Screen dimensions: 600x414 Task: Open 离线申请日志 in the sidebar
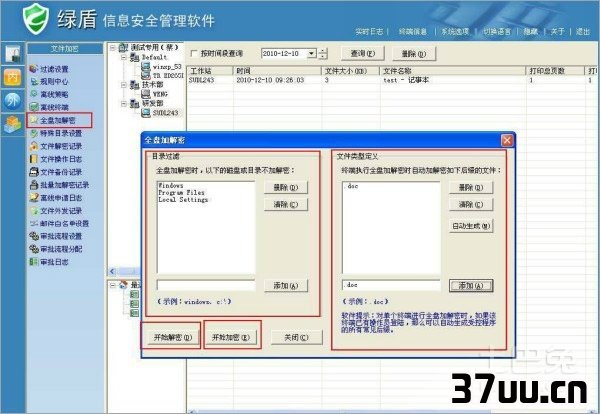pyautogui.click(x=56, y=198)
